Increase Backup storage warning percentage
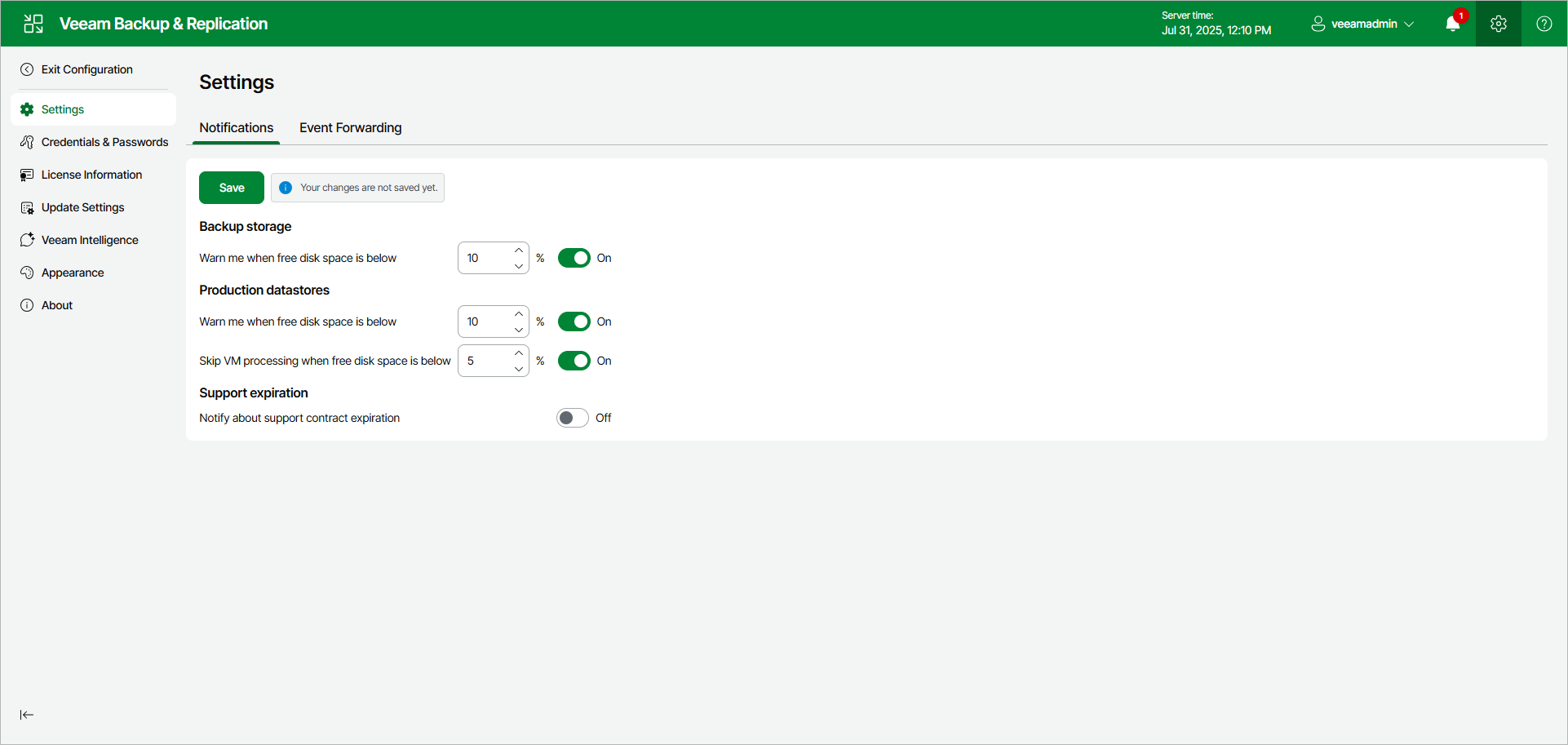1568x745 pixels. (x=519, y=251)
